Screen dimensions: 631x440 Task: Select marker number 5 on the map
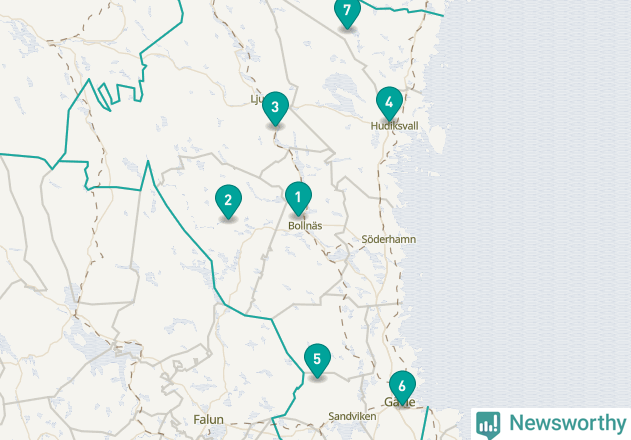pos(317,359)
